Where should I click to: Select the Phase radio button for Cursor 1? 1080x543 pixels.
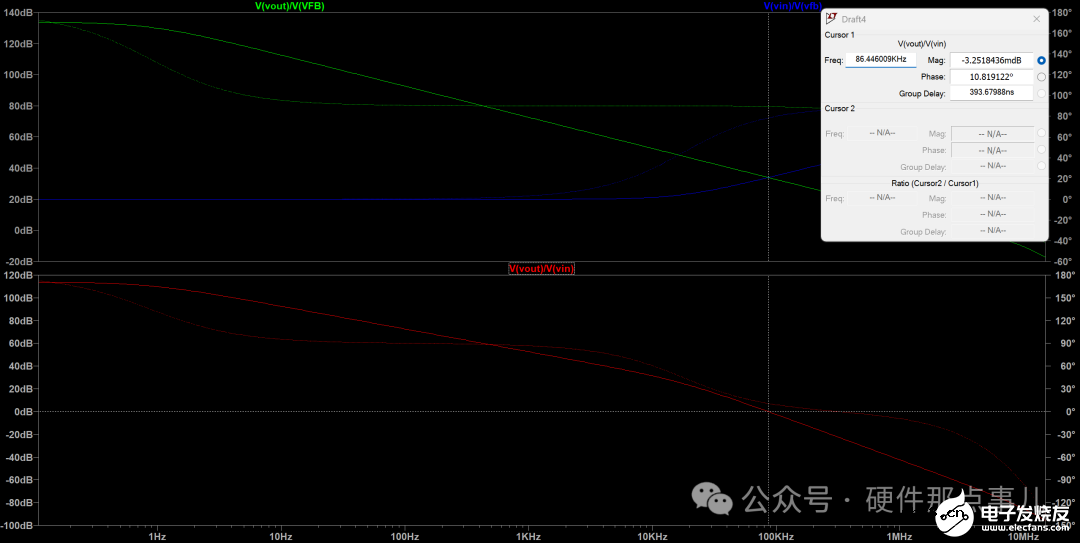[x=1041, y=76]
